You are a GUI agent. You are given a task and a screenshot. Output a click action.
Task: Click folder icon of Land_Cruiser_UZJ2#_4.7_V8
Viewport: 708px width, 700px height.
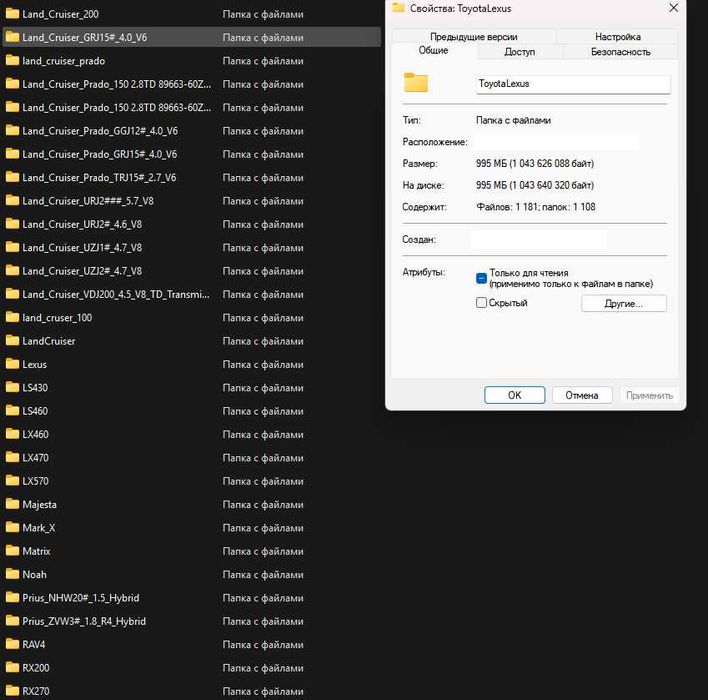[12, 271]
